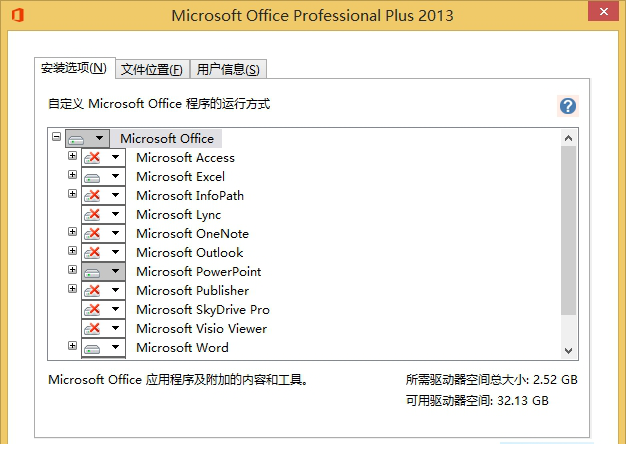Screen dimensions: 626x461
Task: Switch to the 用户信息(S) tab
Action: 228,69
